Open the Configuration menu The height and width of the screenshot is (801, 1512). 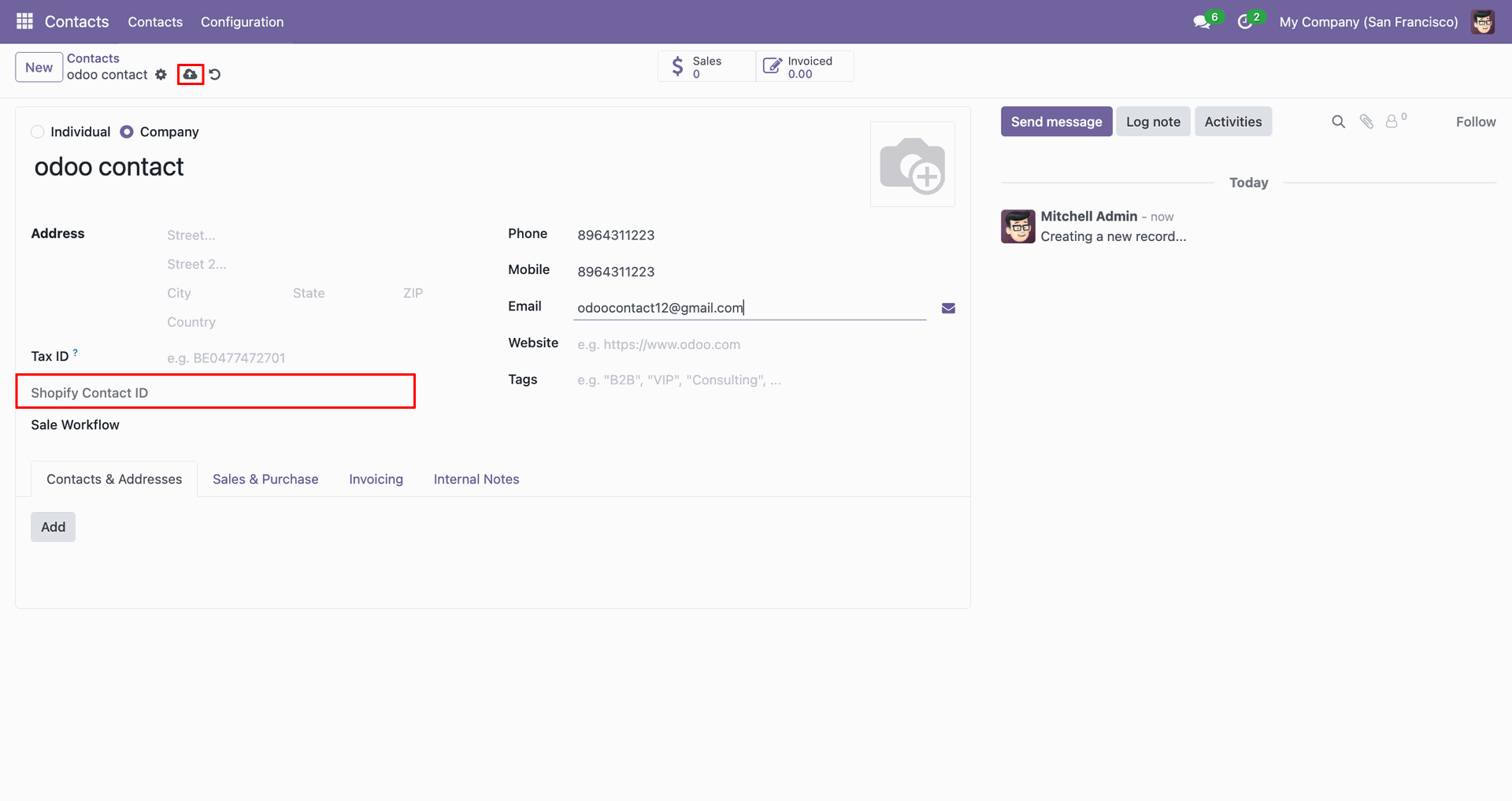tap(242, 22)
